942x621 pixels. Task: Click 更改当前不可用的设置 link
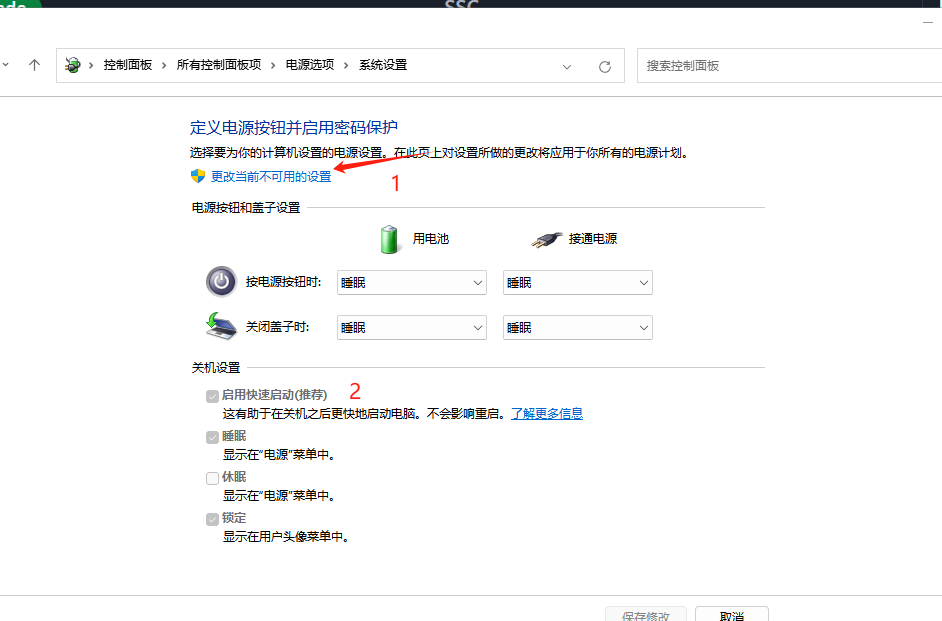271,177
